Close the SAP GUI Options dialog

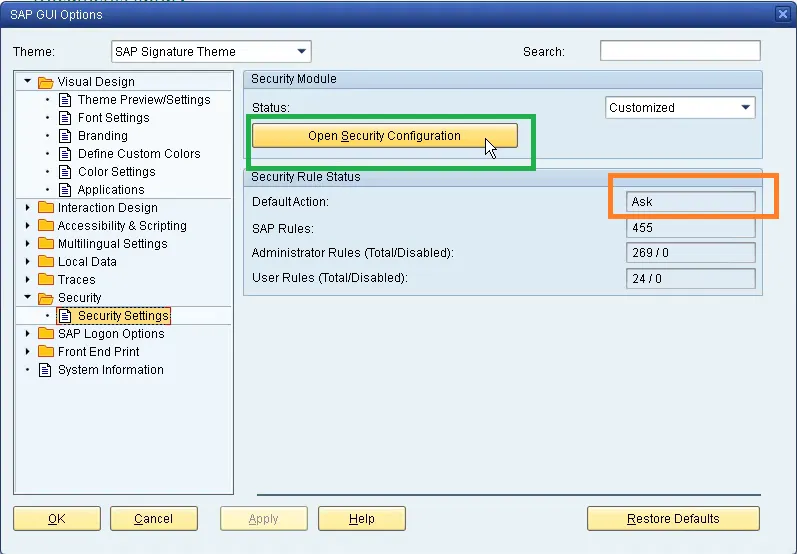[x=783, y=14]
